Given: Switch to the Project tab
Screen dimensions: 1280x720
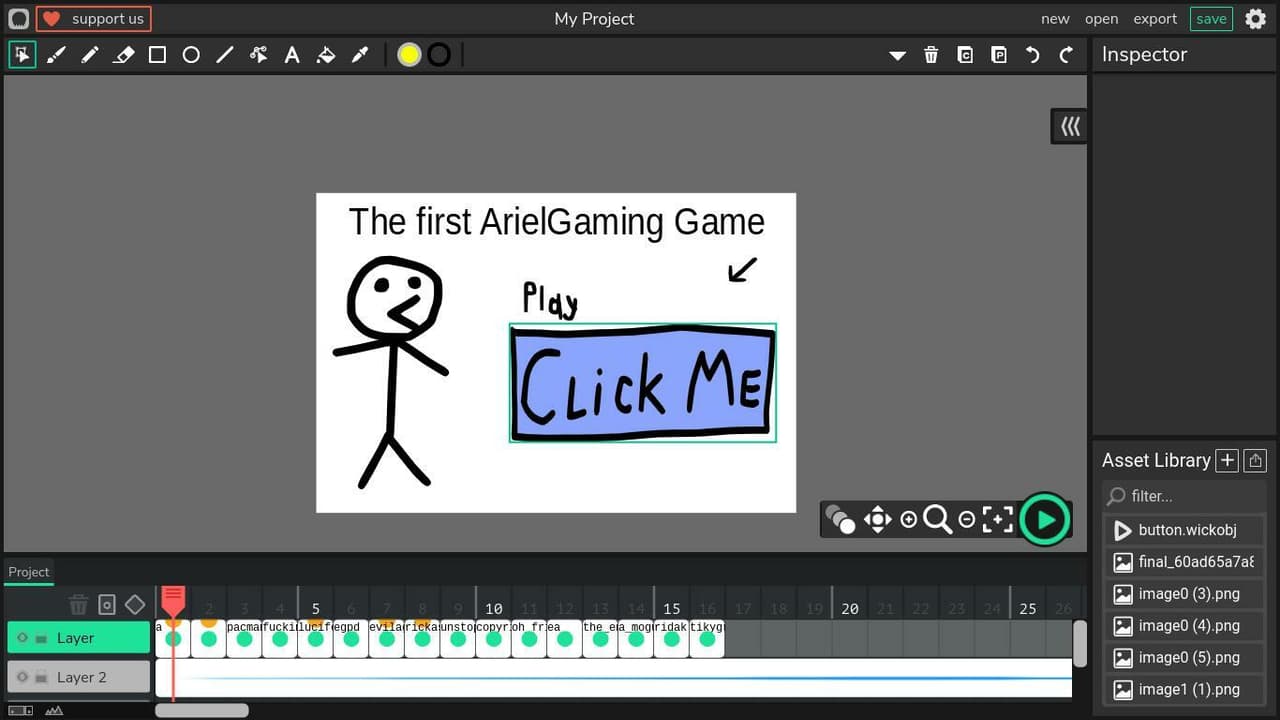Looking at the screenshot, I should point(29,572).
